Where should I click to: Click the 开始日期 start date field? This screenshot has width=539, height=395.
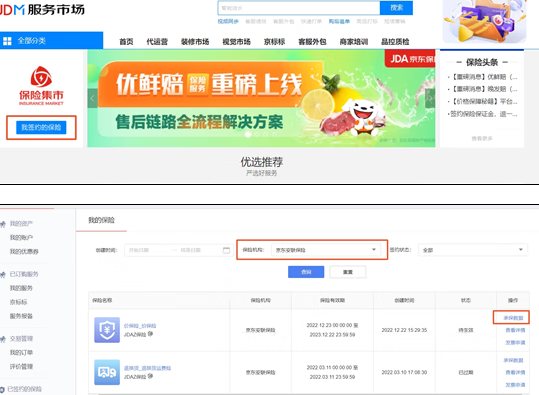139,250
